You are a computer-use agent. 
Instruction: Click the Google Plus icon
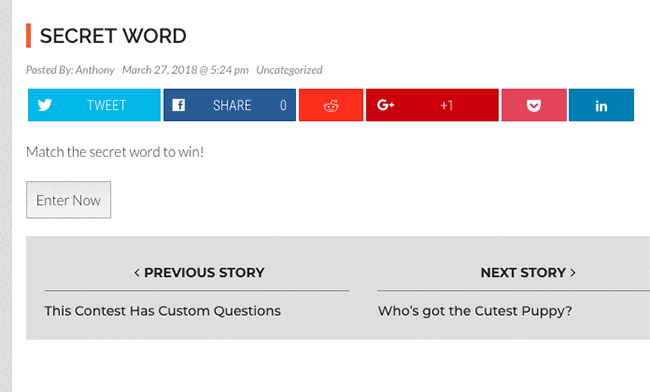[x=385, y=105]
